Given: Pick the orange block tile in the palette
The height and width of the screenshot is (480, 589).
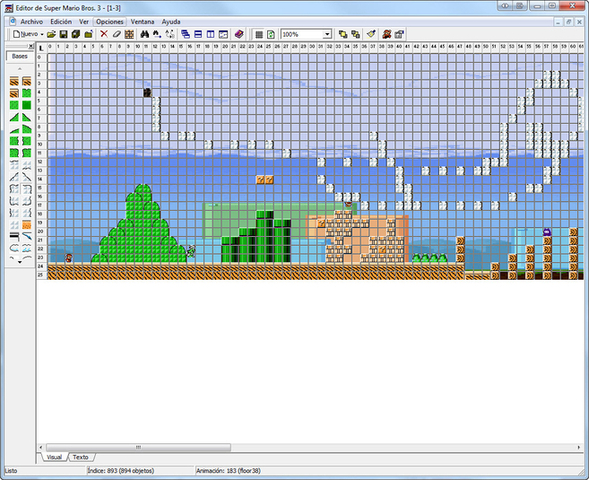Looking at the screenshot, I should [x=26, y=225].
